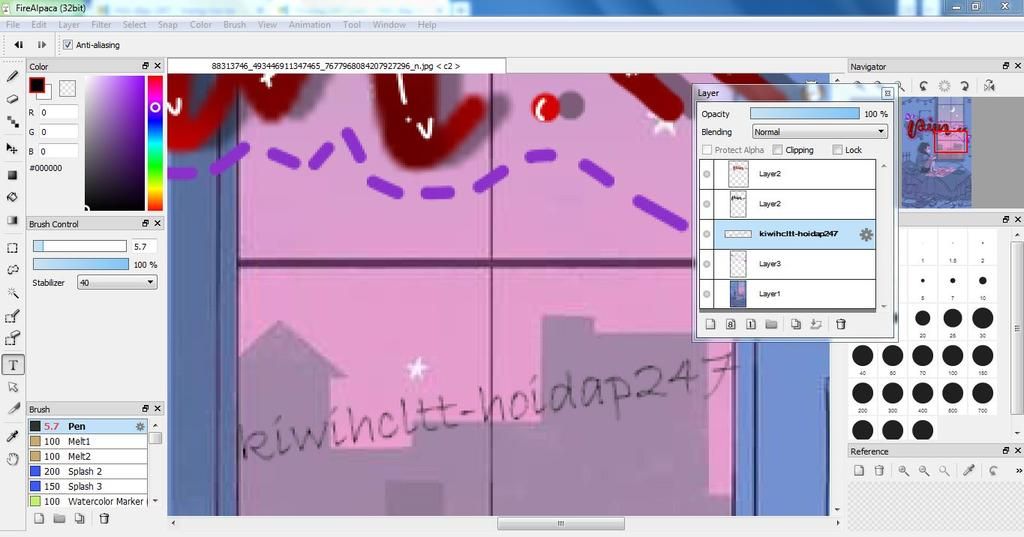Click the layer Opacity slider
The height and width of the screenshot is (537, 1024).
pos(805,114)
